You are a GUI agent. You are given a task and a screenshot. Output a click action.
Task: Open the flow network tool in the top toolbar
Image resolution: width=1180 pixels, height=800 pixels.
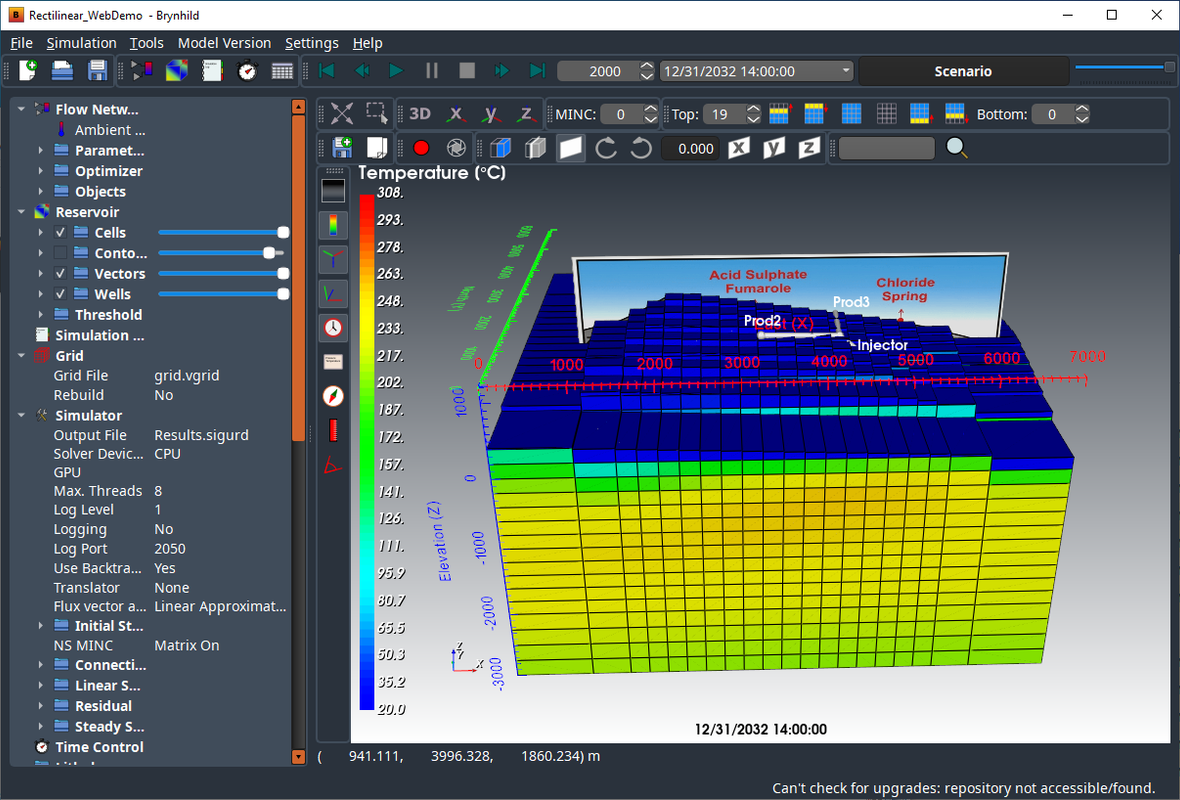coord(141,71)
